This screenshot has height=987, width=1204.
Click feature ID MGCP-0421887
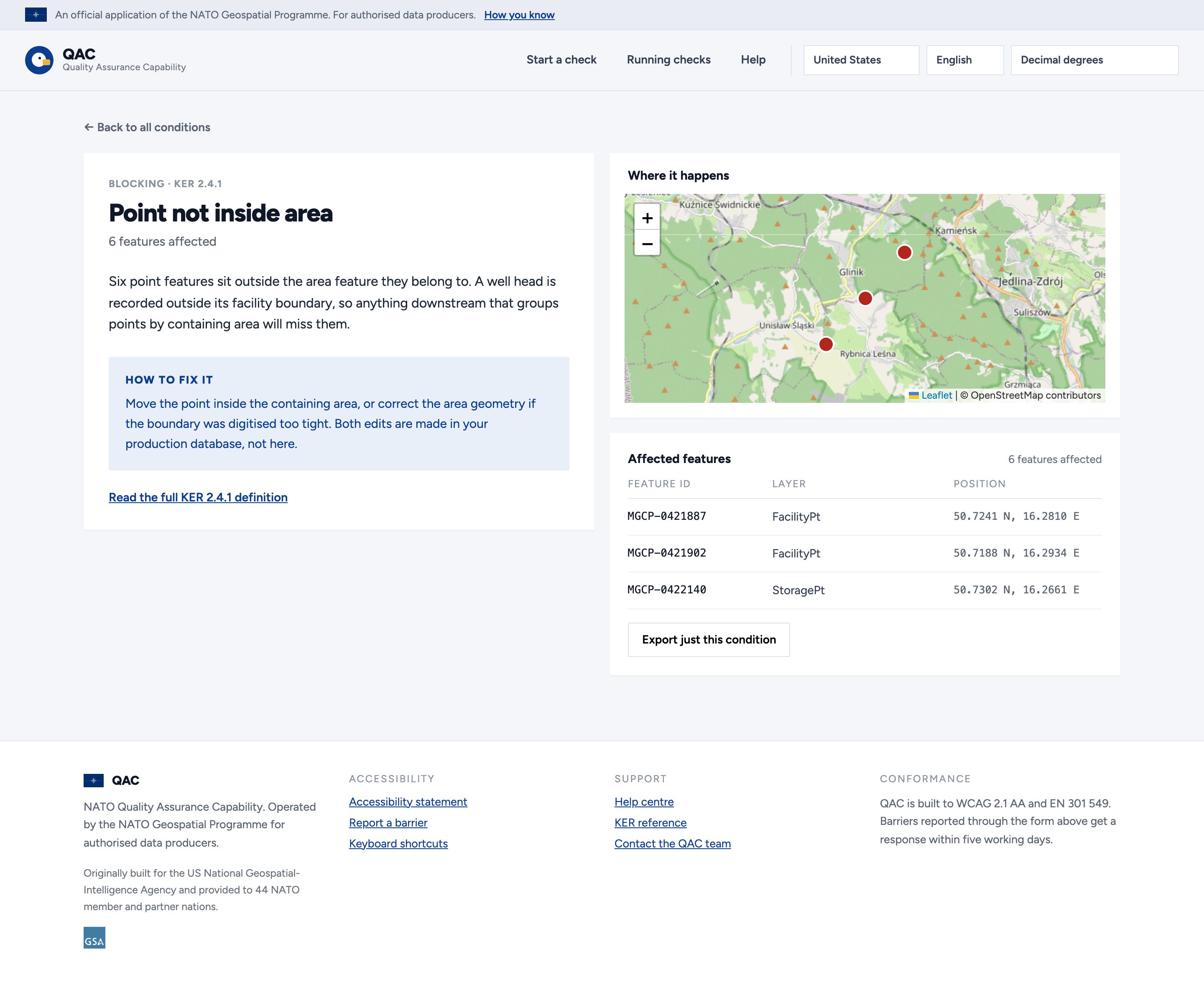coord(666,516)
